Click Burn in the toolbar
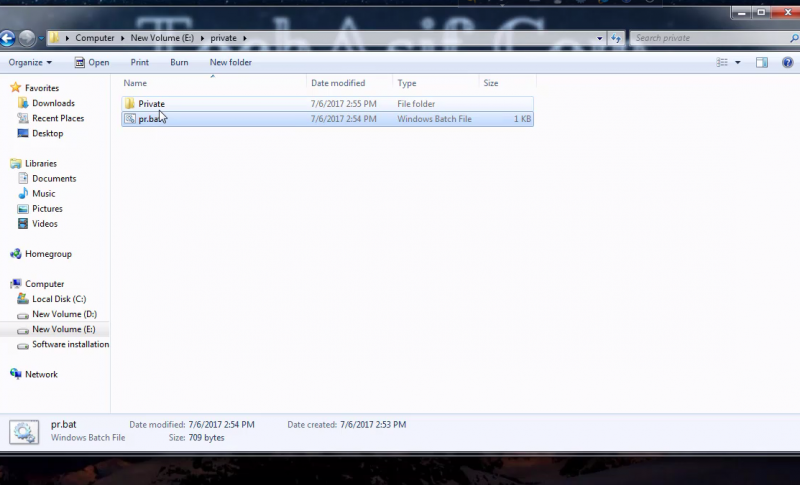The image size is (800, 485). [x=179, y=62]
